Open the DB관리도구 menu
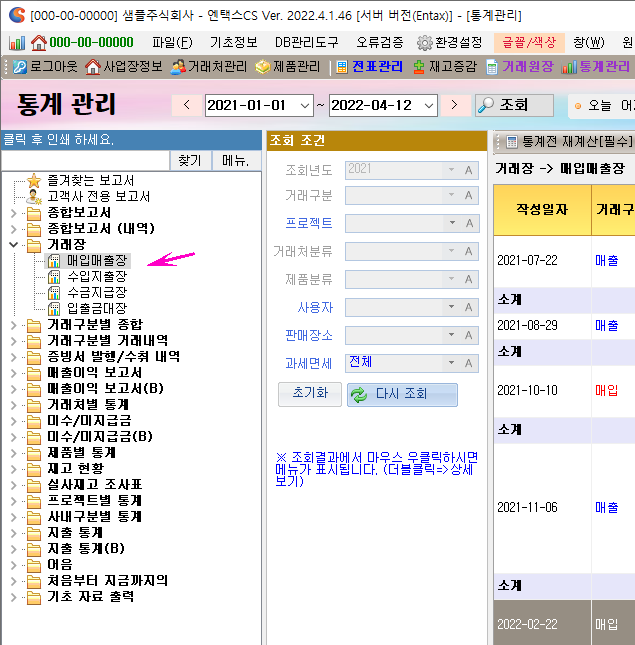The height and width of the screenshot is (645, 635). click(306, 42)
